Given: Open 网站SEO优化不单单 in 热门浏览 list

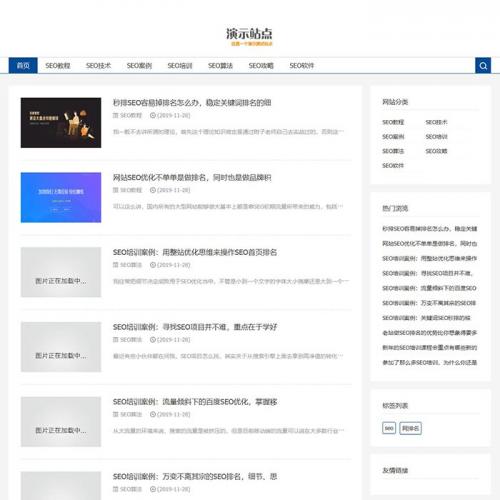Looking at the screenshot, I should 429,244.
